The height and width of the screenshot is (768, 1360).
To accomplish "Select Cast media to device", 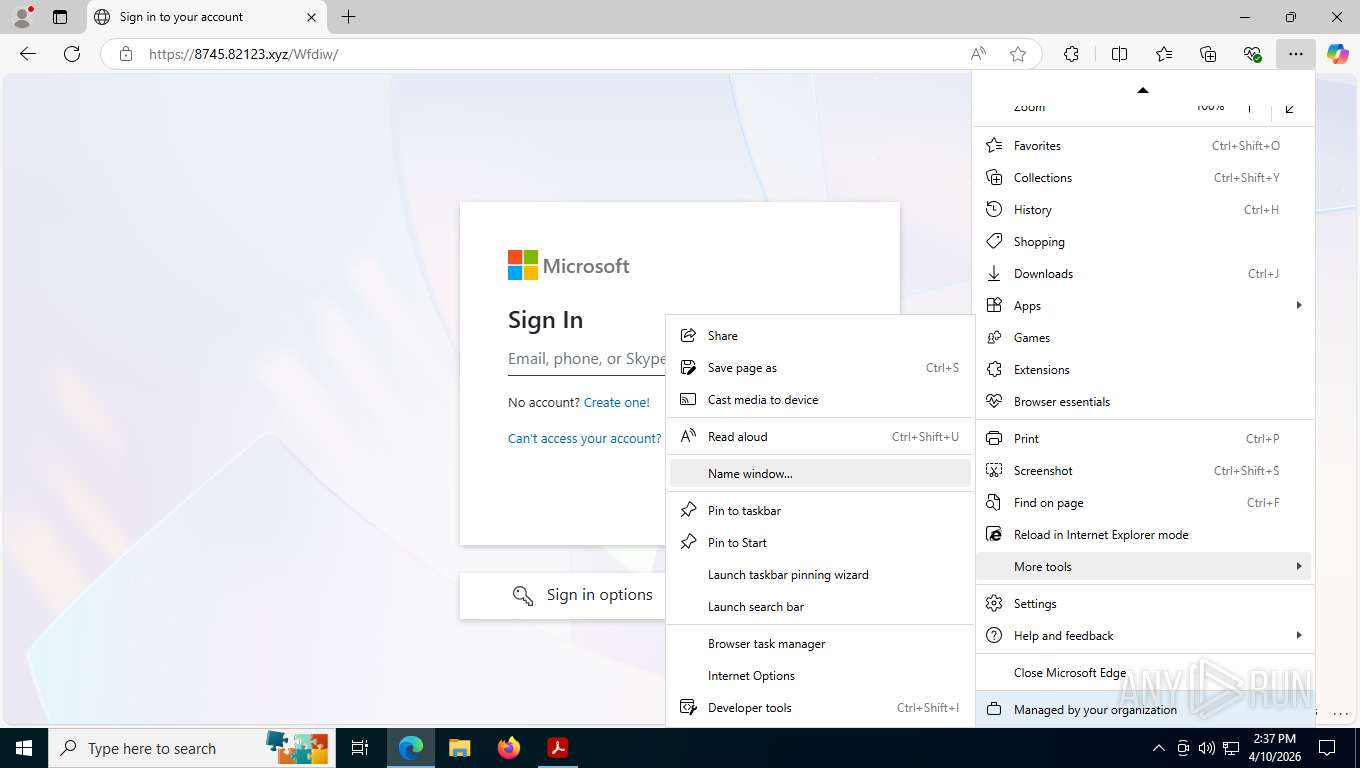I will (820, 400).
